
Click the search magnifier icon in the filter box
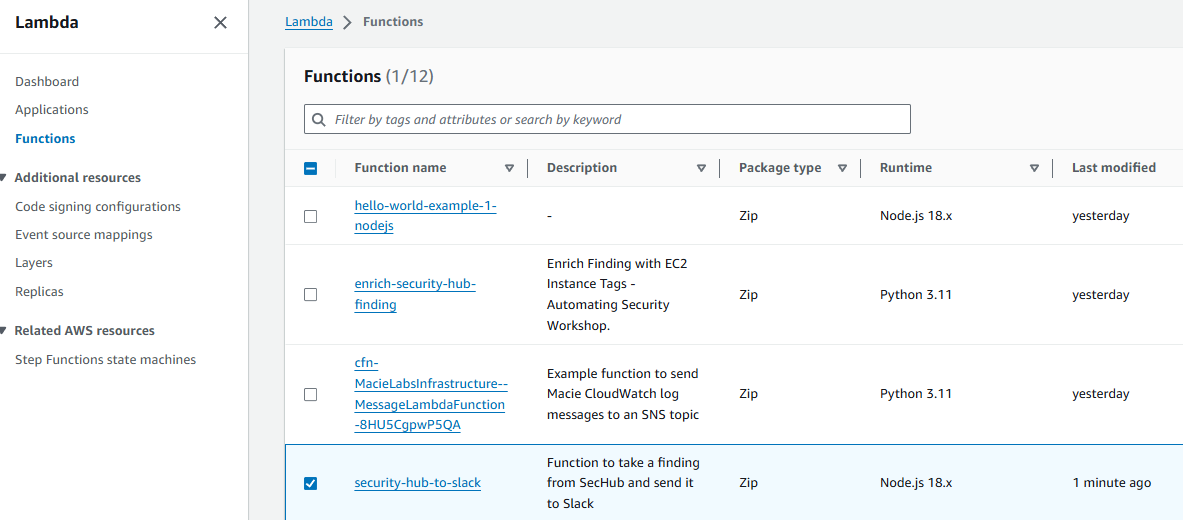coord(318,119)
